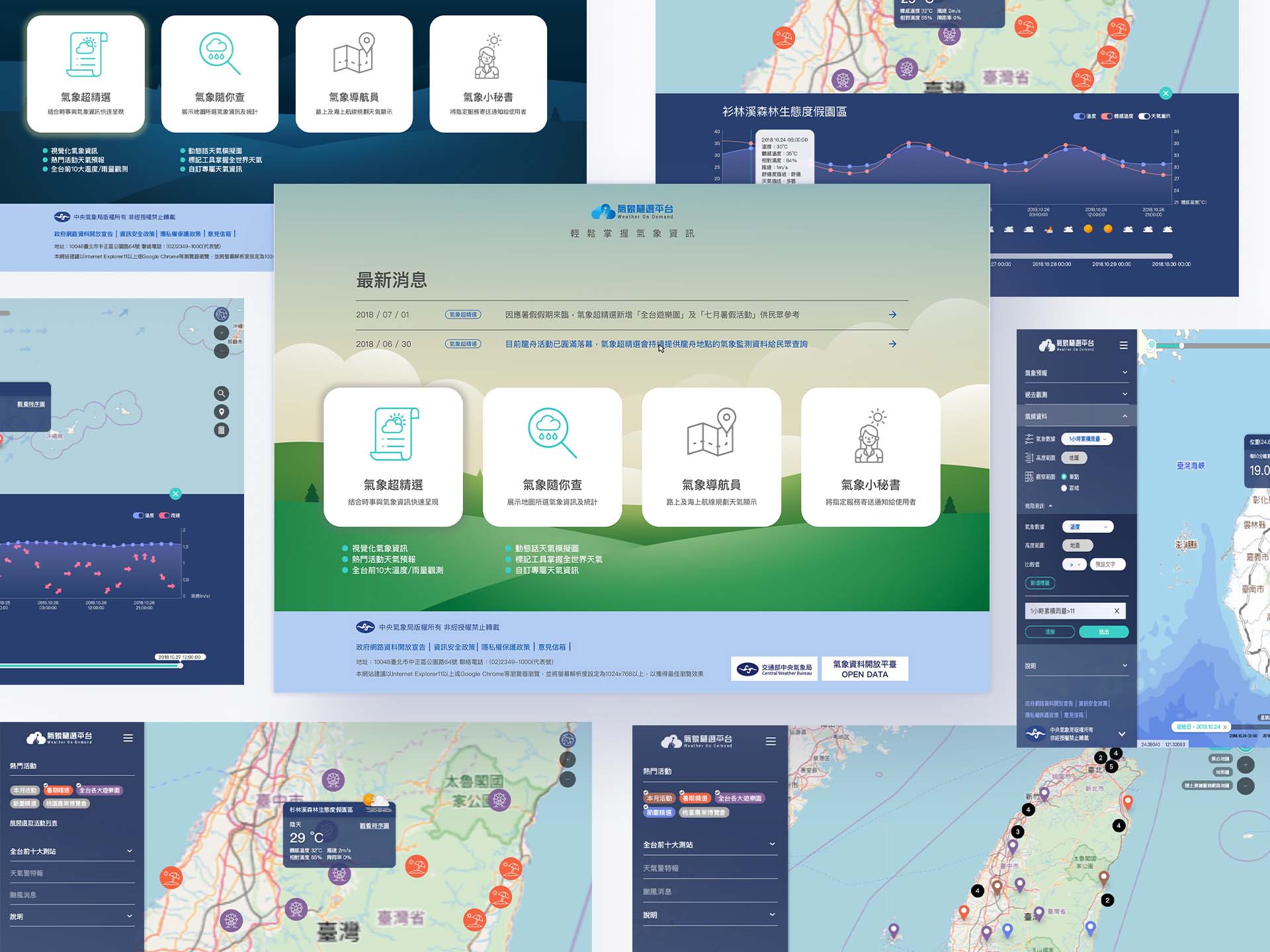Viewport: 1270px width, 952px height.
Task: Toggle 天氣圖示 switch in 杉林溪 chart legend
Action: [x=1144, y=116]
